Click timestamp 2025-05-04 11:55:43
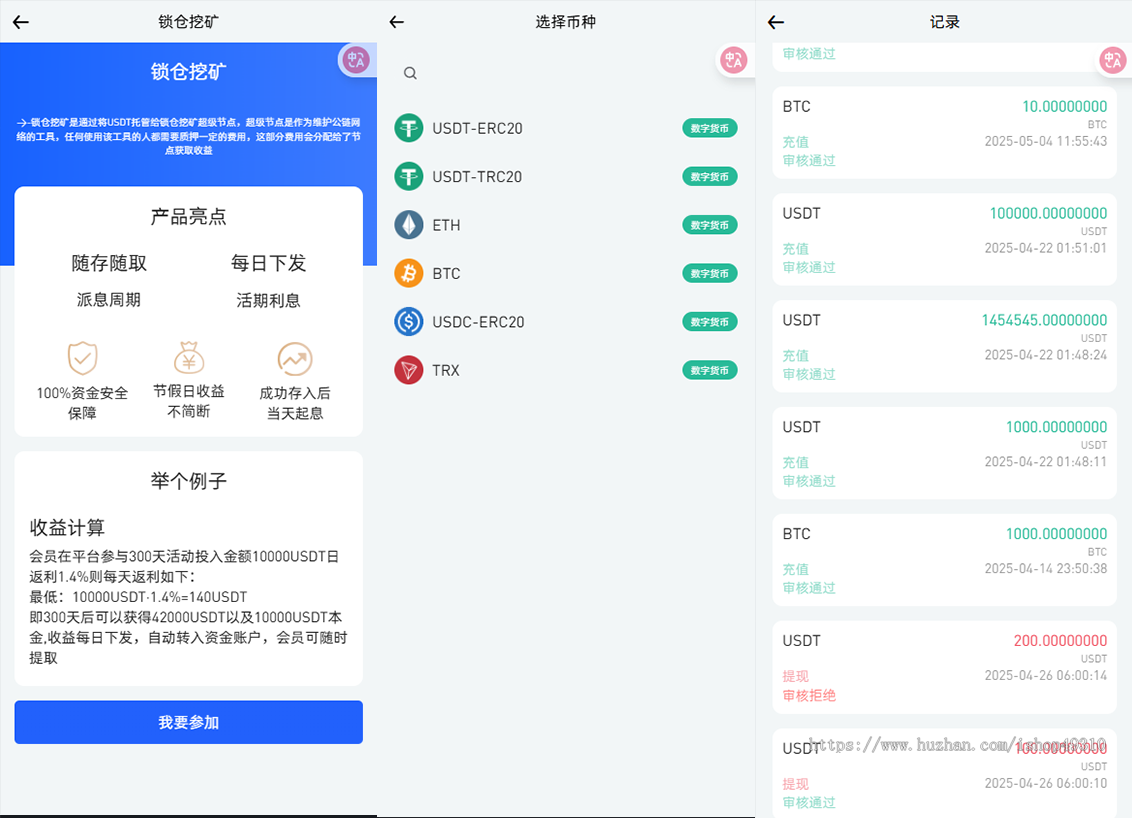Image resolution: width=1132 pixels, height=818 pixels. (1045, 142)
